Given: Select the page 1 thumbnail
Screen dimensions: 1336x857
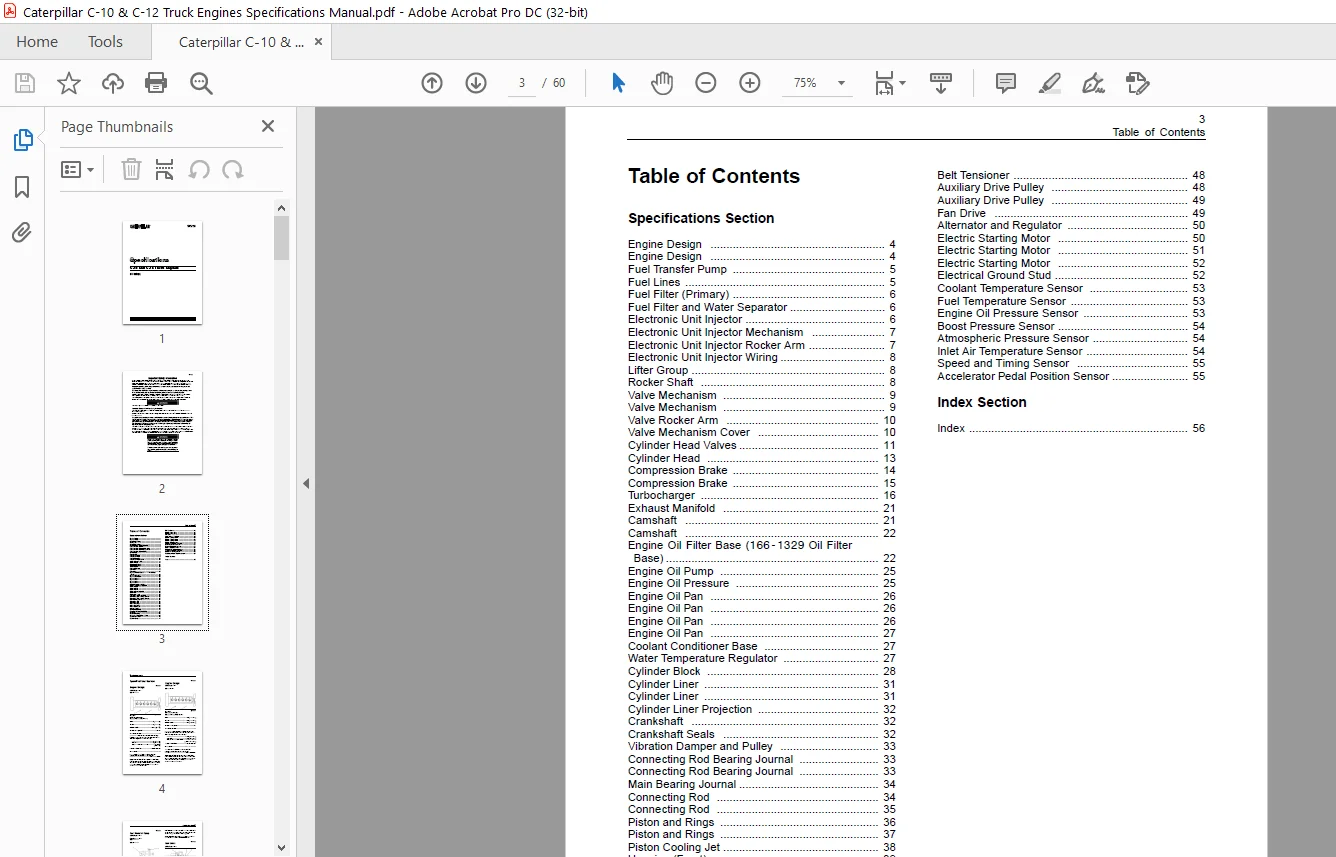Looking at the screenshot, I should pyautogui.click(x=162, y=272).
